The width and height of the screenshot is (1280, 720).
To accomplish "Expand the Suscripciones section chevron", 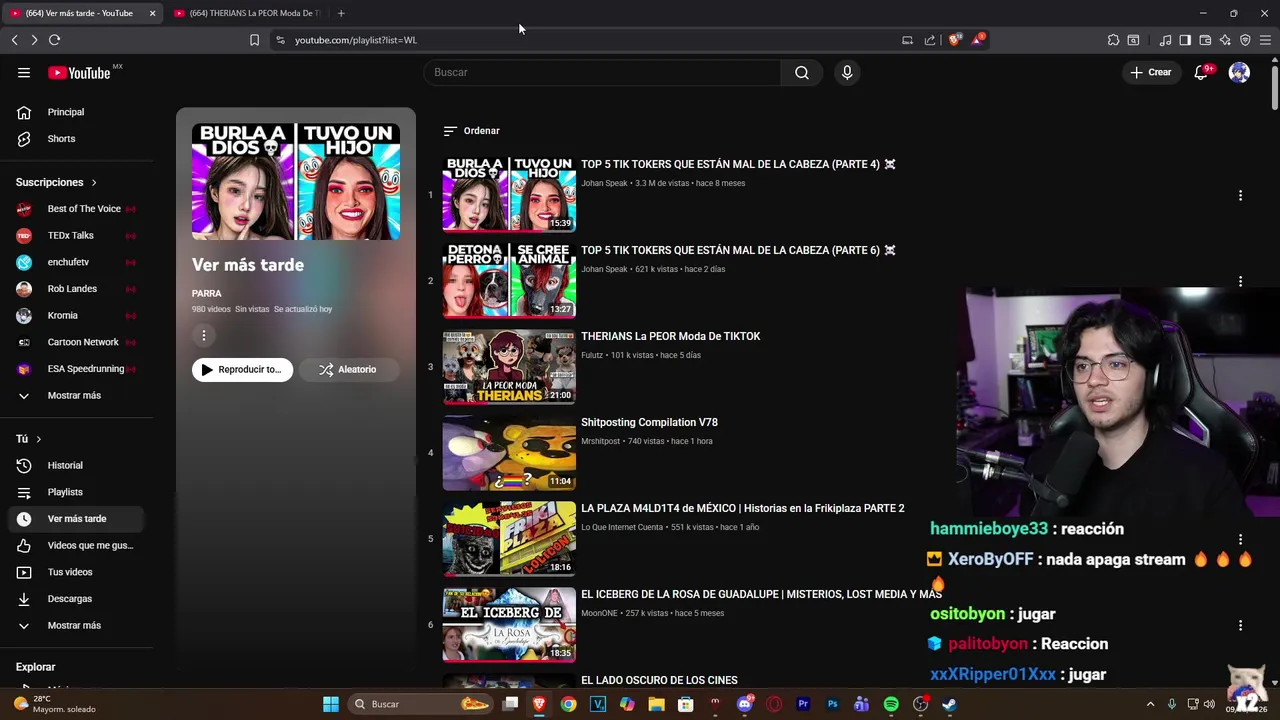I will [x=94, y=182].
